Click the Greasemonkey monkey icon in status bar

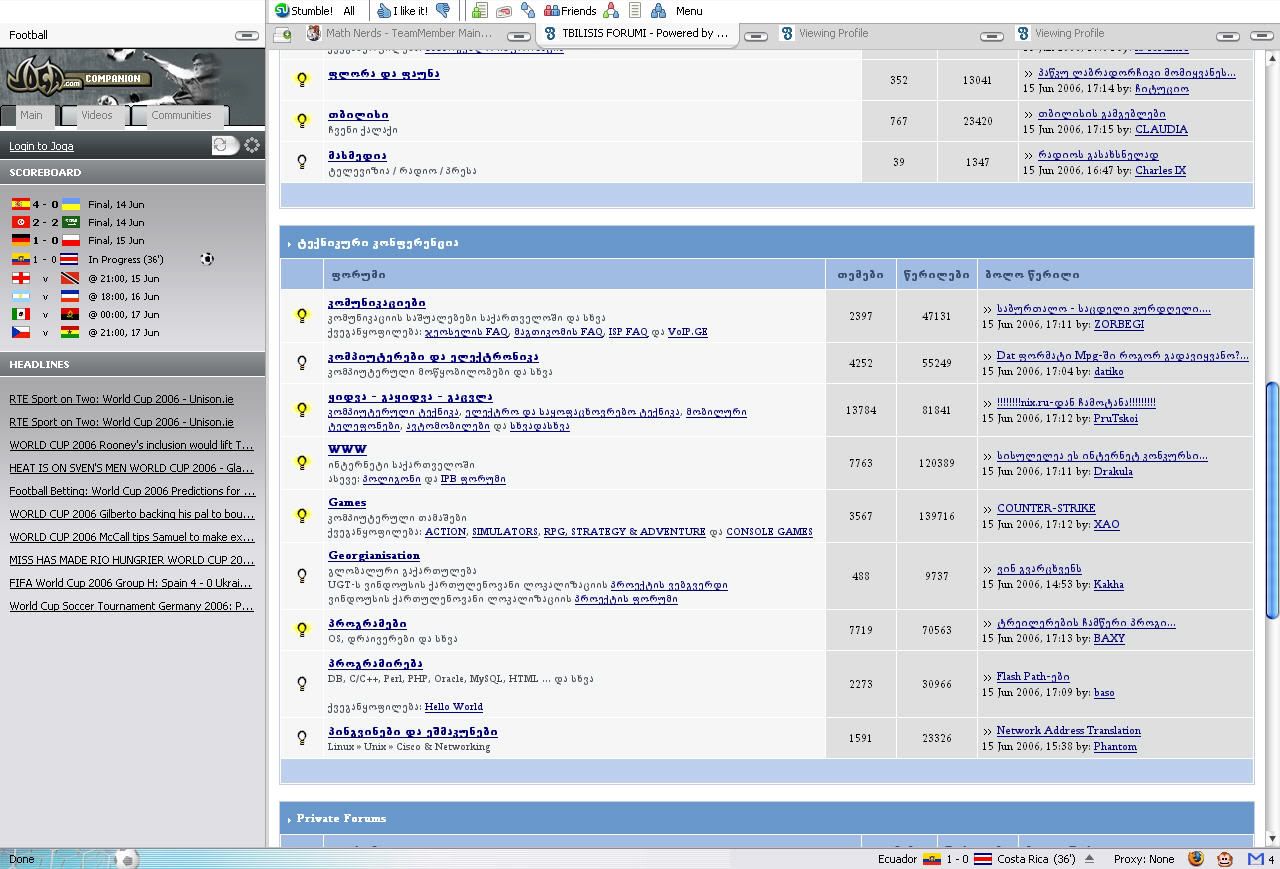(x=1224, y=859)
